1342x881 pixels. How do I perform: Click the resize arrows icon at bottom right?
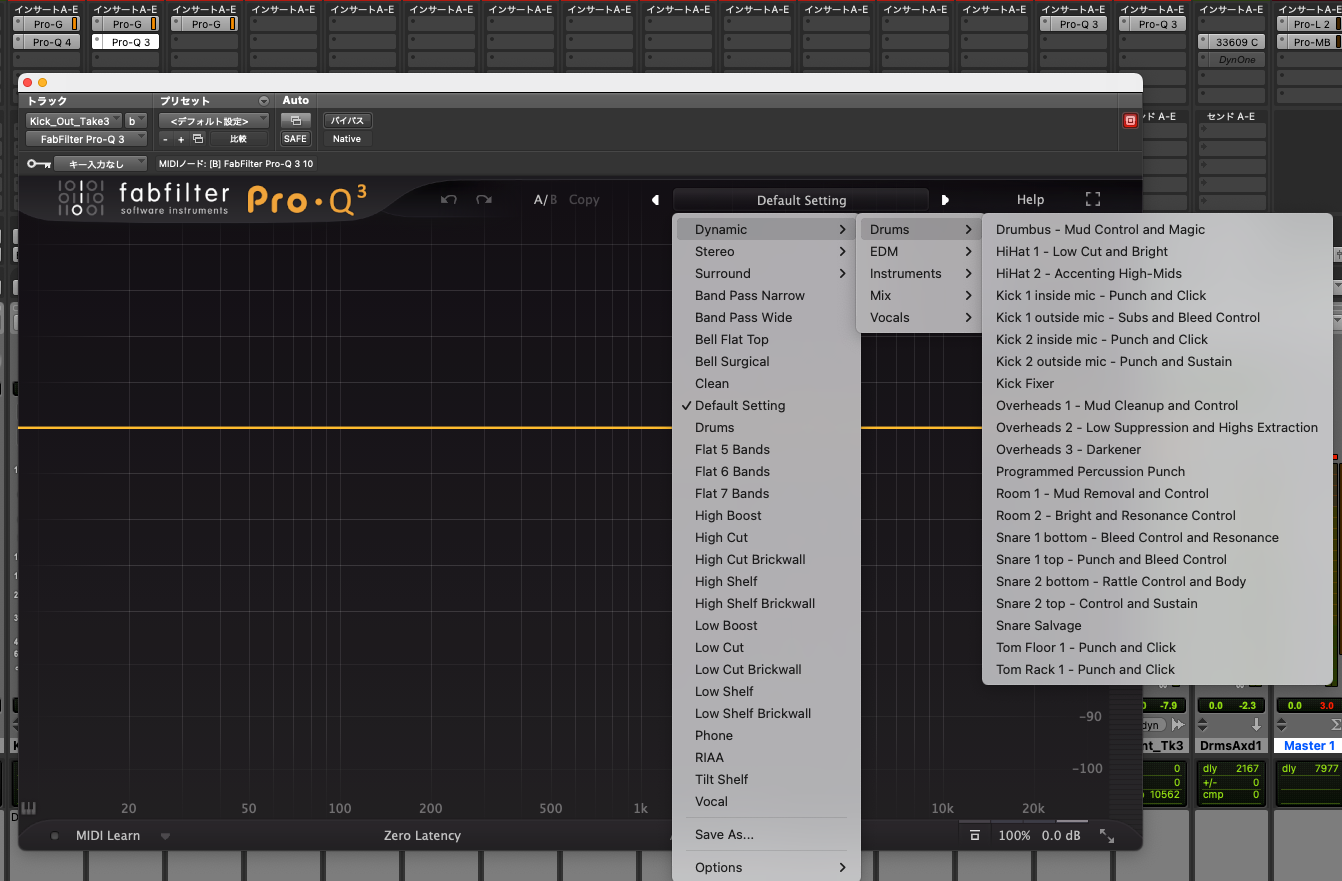click(x=1107, y=835)
